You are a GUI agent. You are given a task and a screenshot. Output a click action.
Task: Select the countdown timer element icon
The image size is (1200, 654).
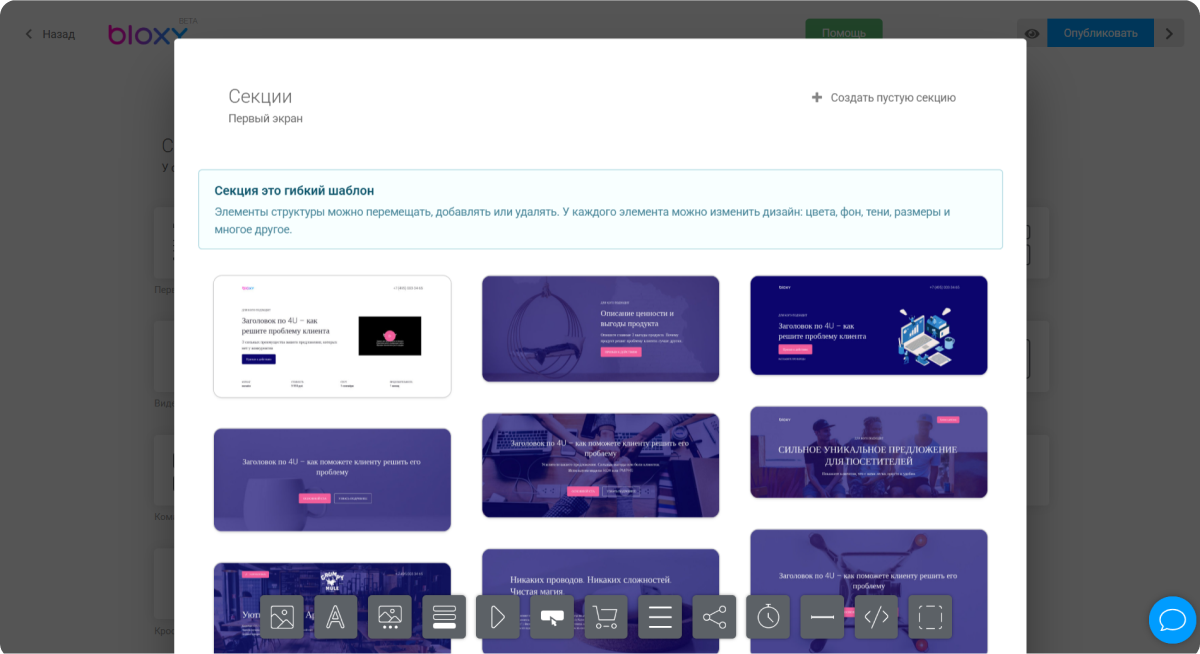pos(768,617)
